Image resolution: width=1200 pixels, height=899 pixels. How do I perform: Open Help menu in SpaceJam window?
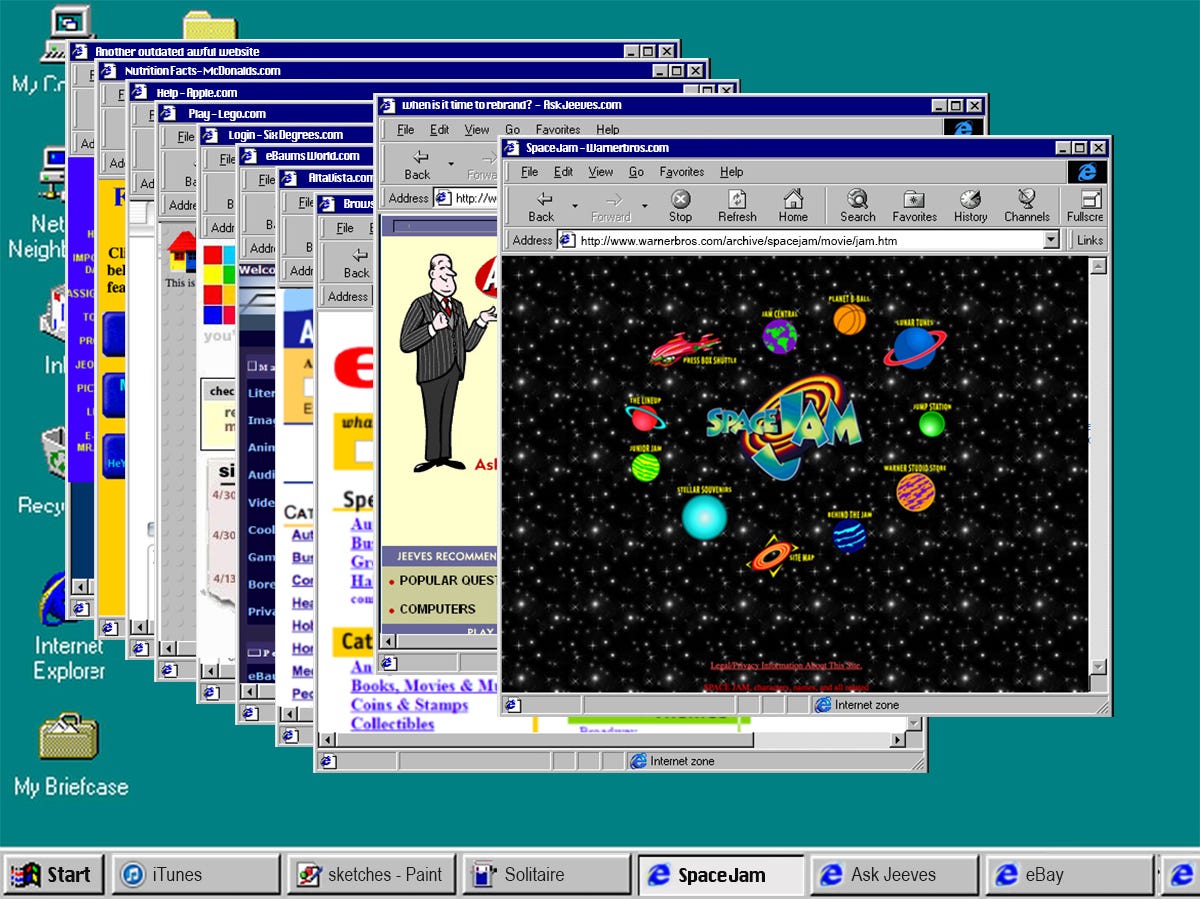pos(732,172)
